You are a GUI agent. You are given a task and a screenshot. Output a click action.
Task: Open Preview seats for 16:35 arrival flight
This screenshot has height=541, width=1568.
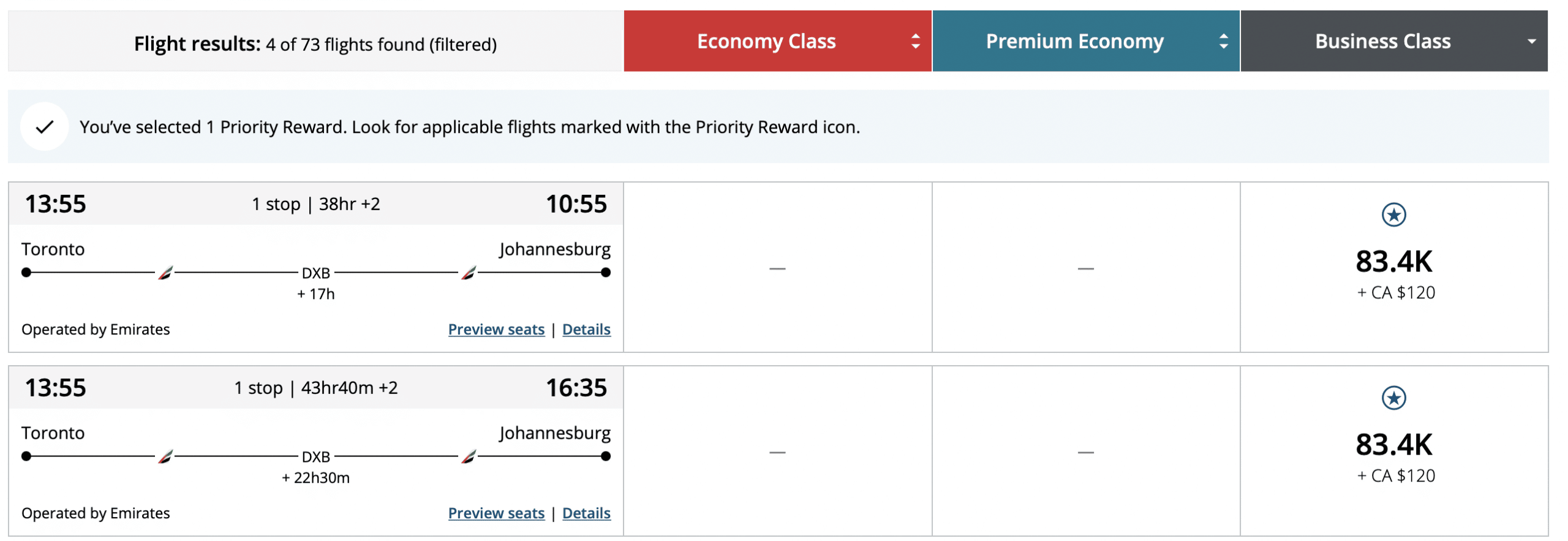tap(496, 513)
